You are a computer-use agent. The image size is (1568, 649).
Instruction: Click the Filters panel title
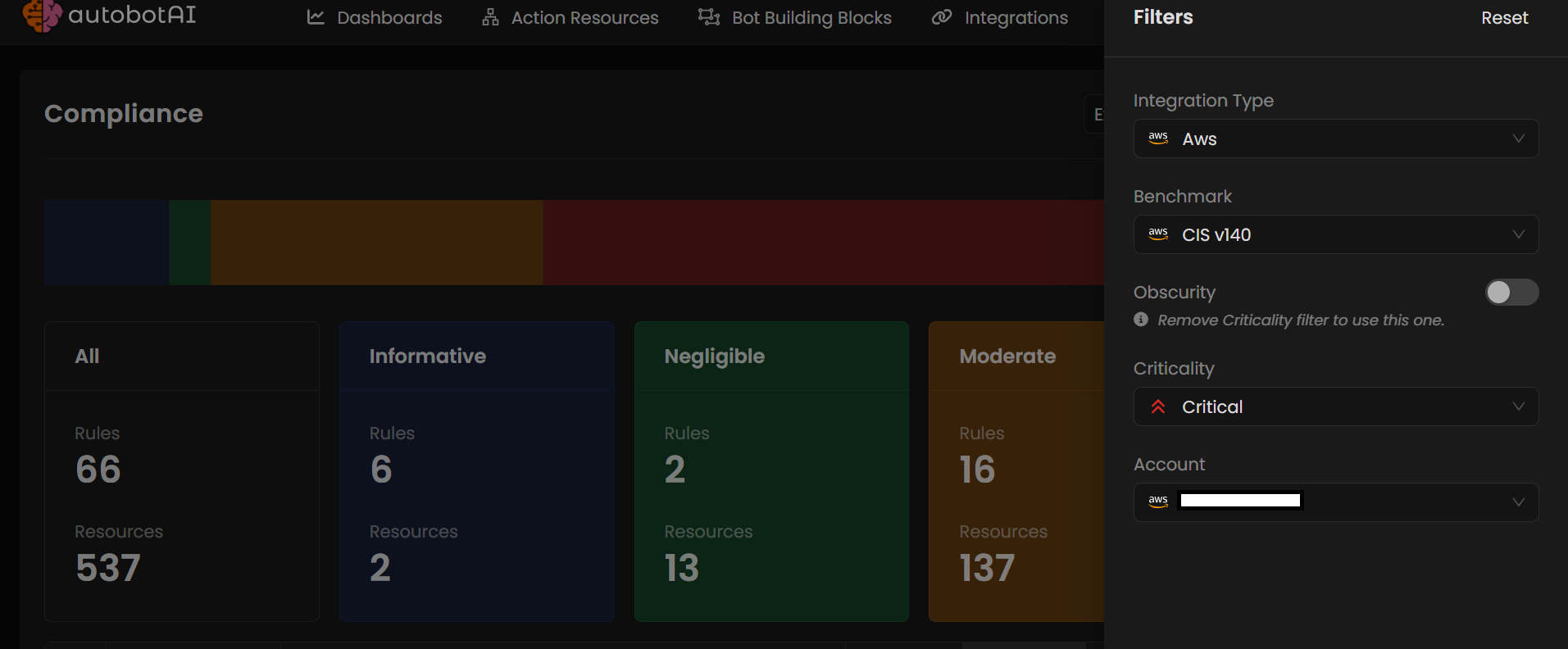[1163, 17]
